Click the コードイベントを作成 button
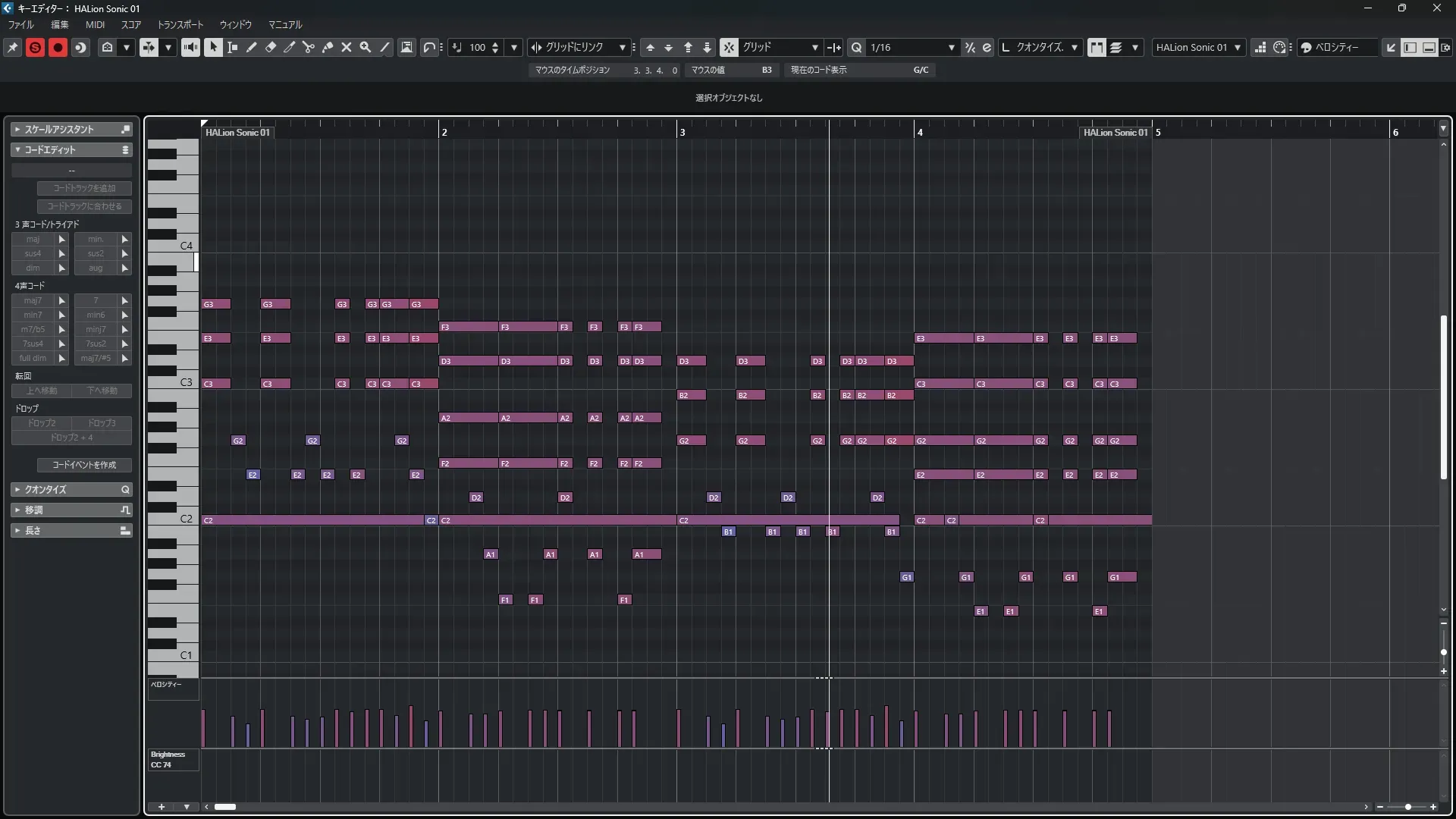1456x819 pixels. tap(84, 465)
